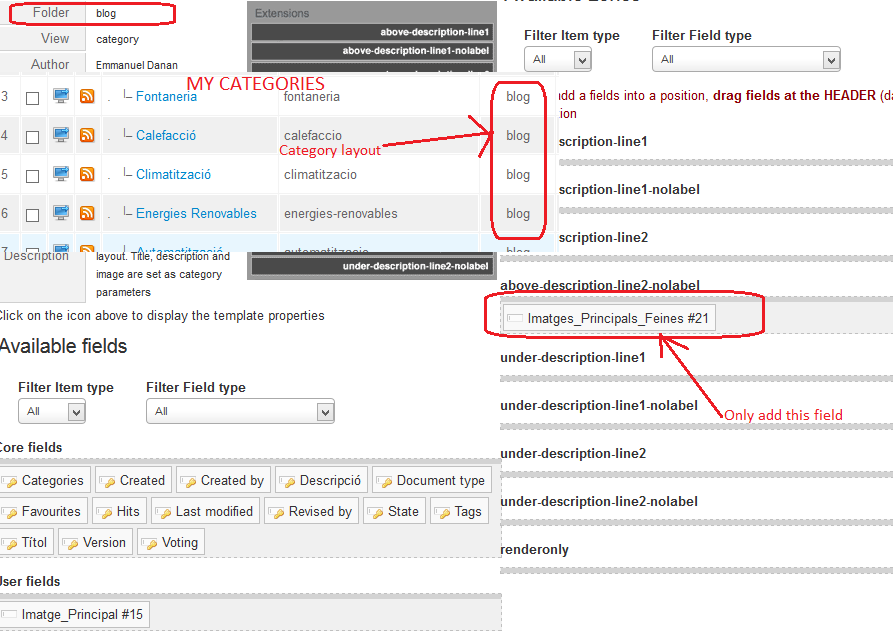
Task: Click the monitor template icon for Climatització
Action: point(61,173)
